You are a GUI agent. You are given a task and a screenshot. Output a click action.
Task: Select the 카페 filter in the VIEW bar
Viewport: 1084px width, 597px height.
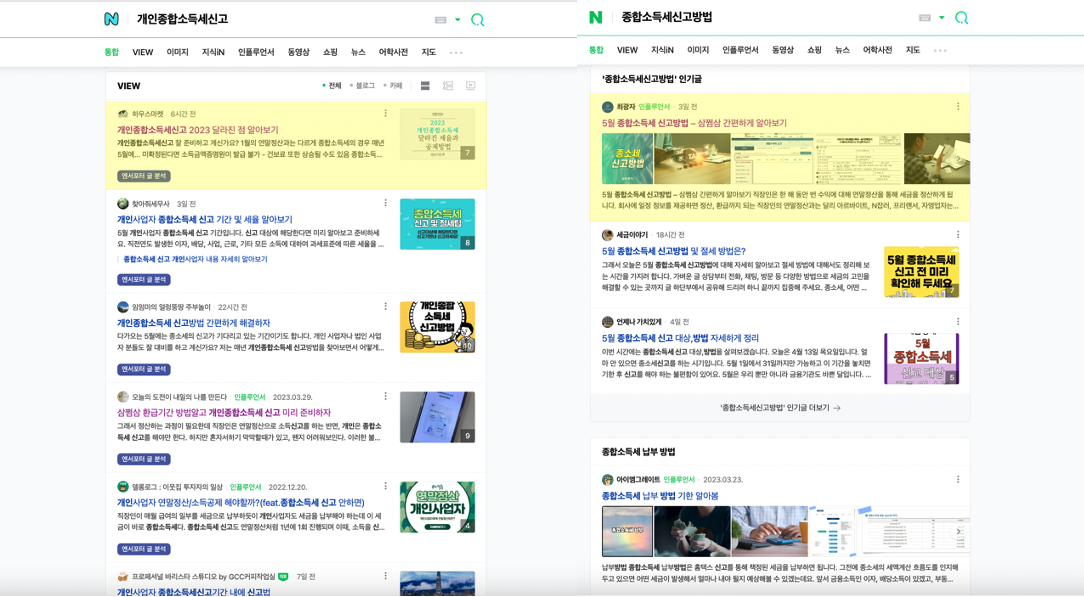(x=396, y=85)
